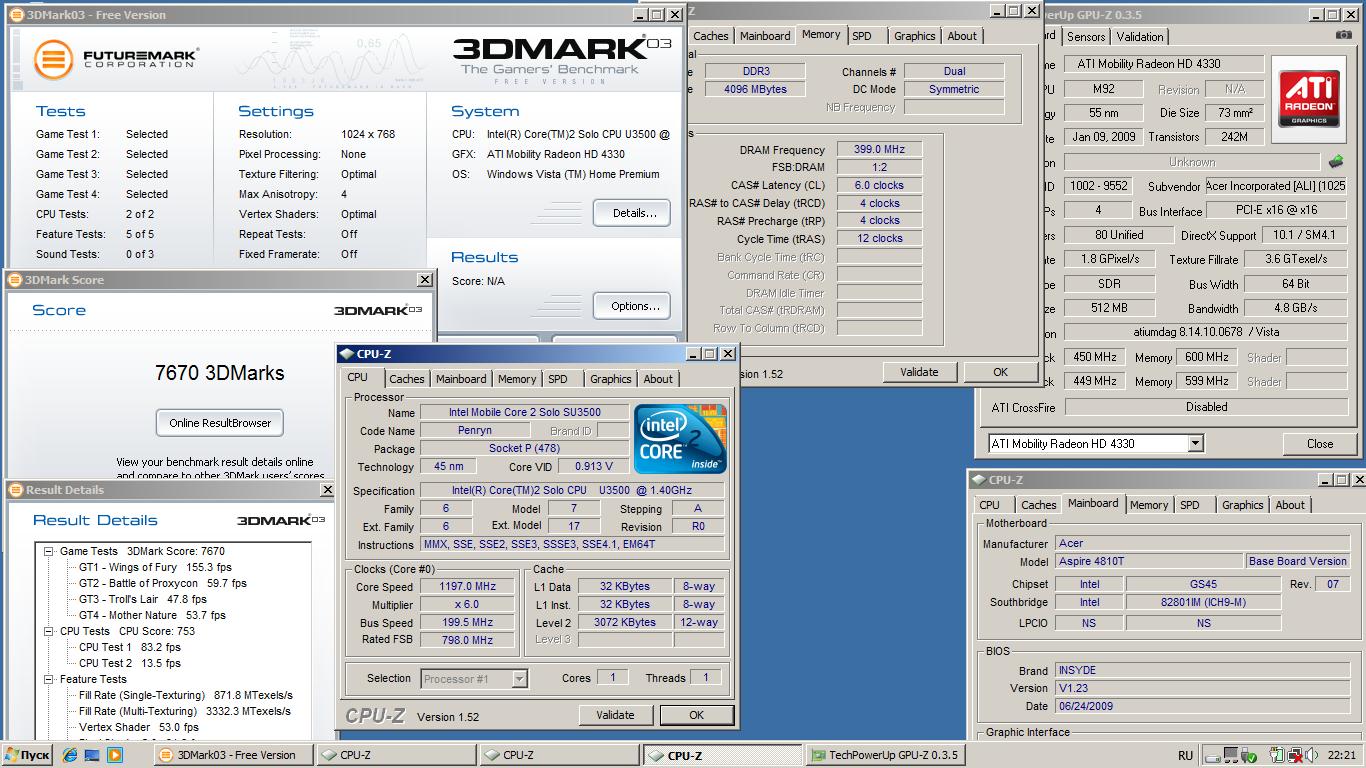1366x768 pixels.
Task: Switch to 3DMark03 - Free Version taskbar button
Action: (x=233, y=755)
